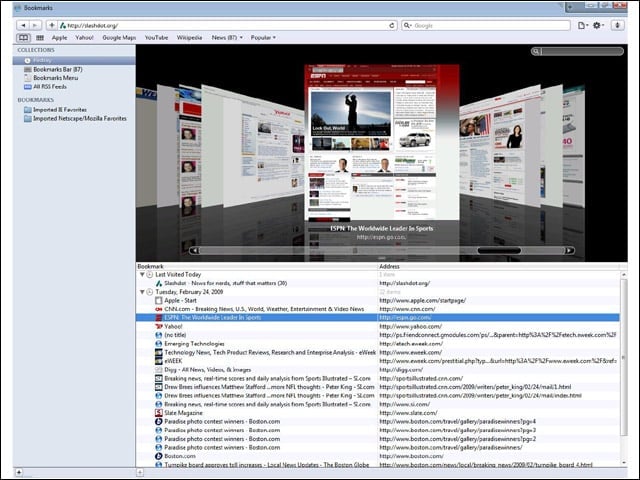This screenshot has height=480, width=640.
Task: Go back with the Back arrow button
Action: [x=23, y=25]
